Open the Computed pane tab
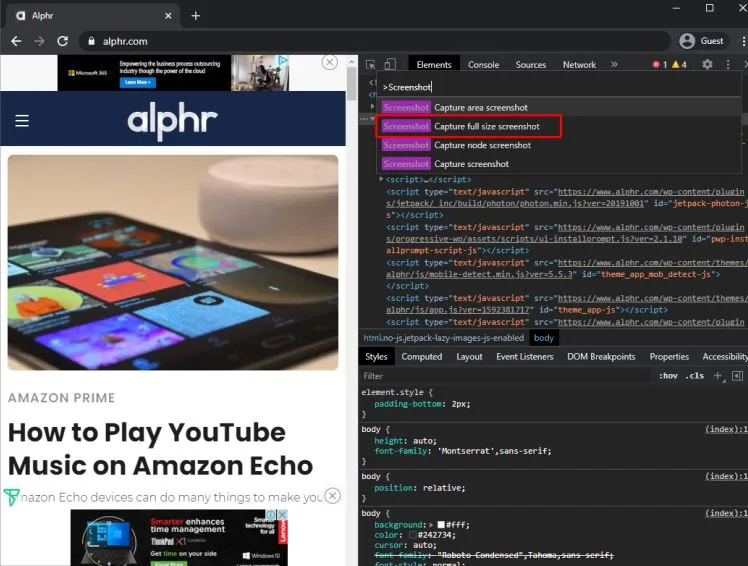The image size is (748, 566). coord(422,356)
